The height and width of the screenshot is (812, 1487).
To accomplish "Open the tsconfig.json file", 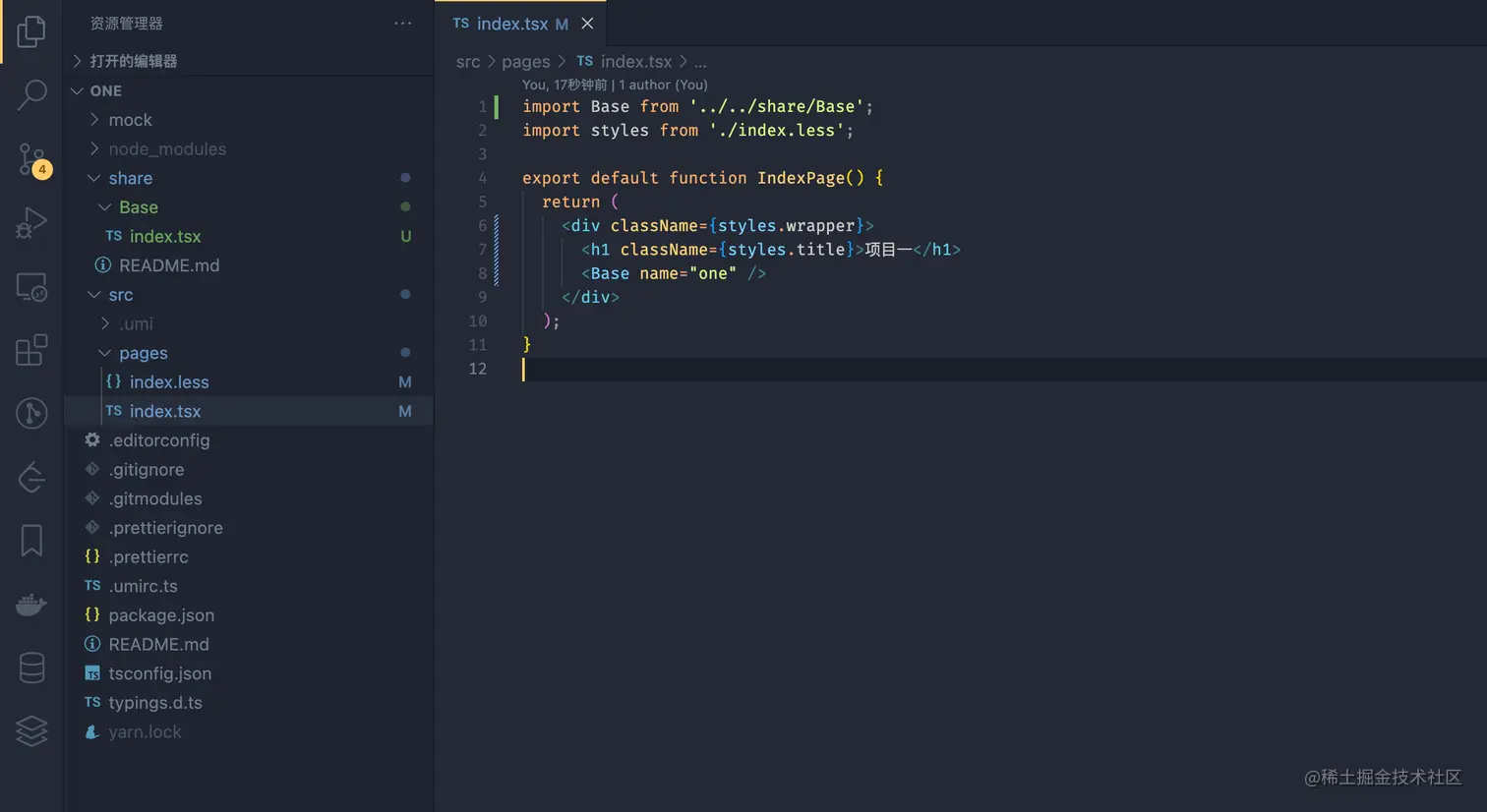I will (249, 673).
